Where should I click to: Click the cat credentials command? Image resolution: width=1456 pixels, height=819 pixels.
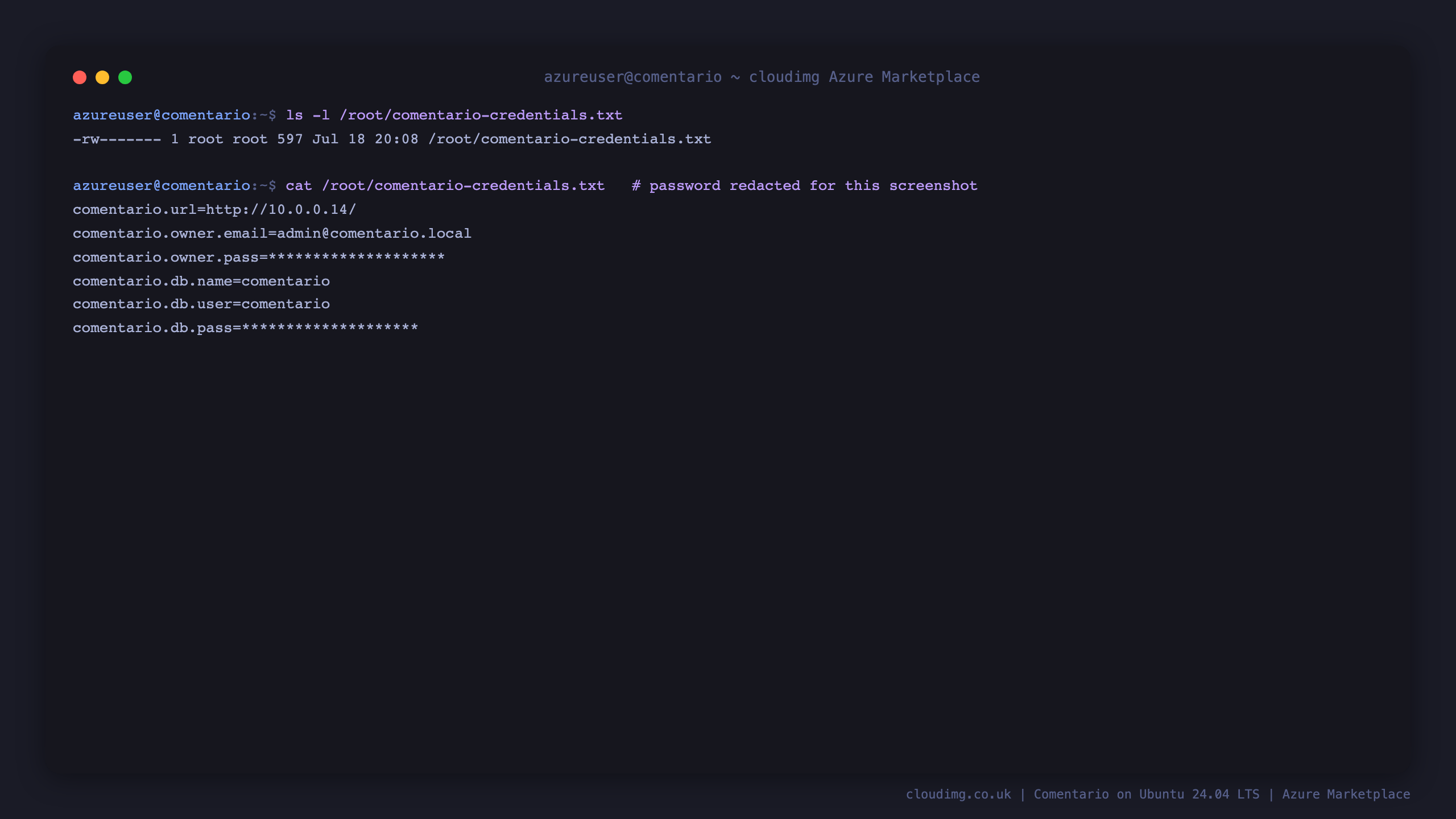(445, 186)
